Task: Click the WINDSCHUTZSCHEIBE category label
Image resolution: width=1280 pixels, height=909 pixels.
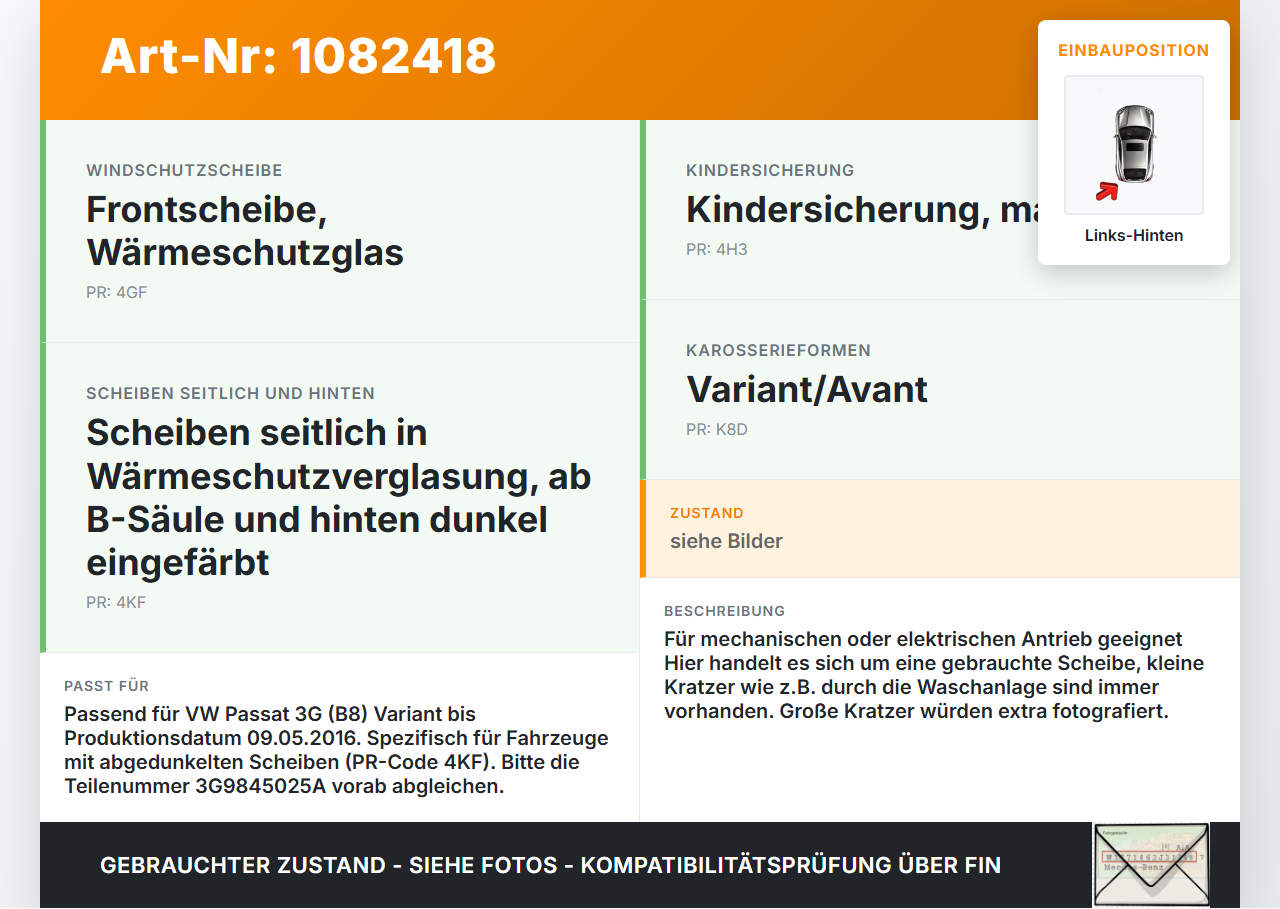Action: coord(184,170)
